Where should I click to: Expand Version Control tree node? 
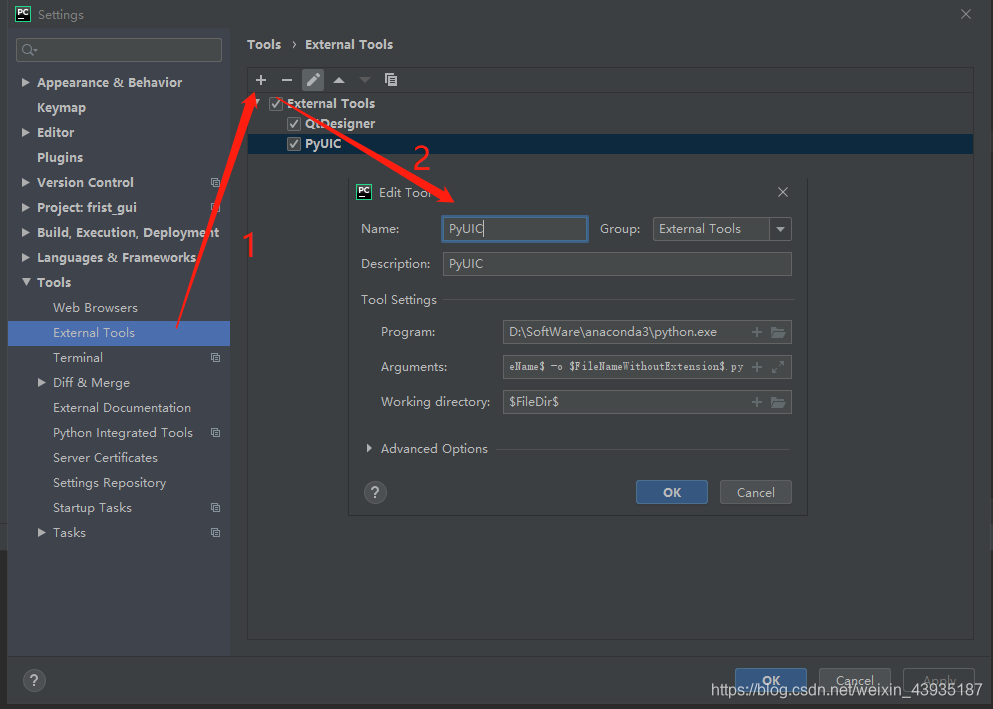[26, 182]
